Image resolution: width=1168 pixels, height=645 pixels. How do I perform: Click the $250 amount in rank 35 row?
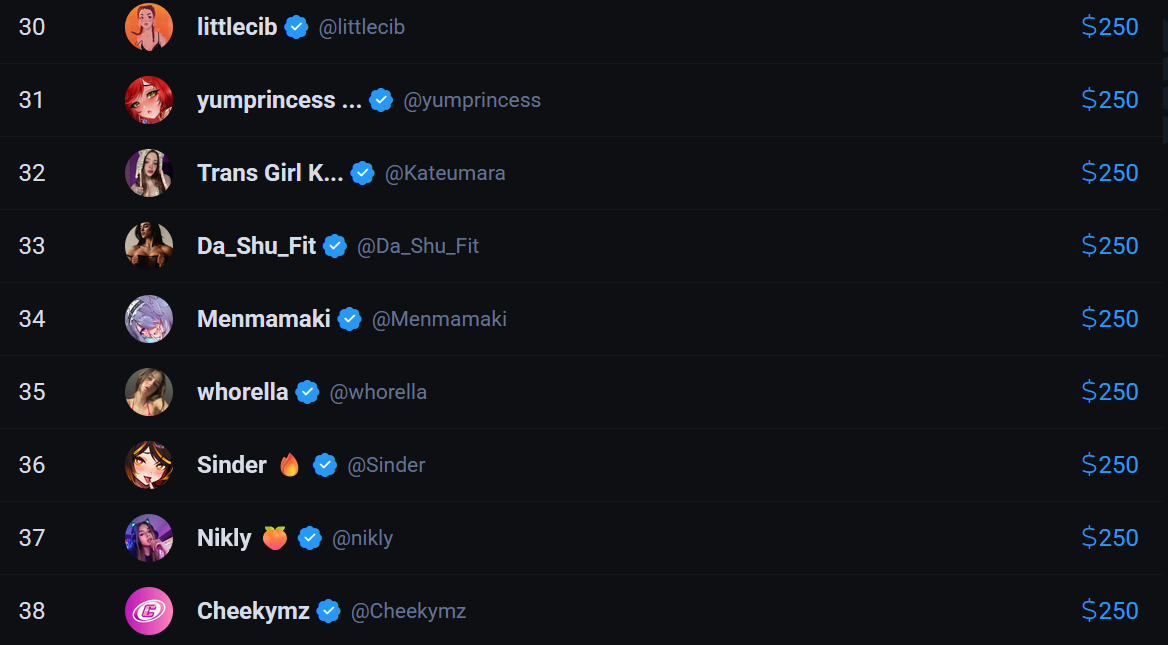(1109, 392)
